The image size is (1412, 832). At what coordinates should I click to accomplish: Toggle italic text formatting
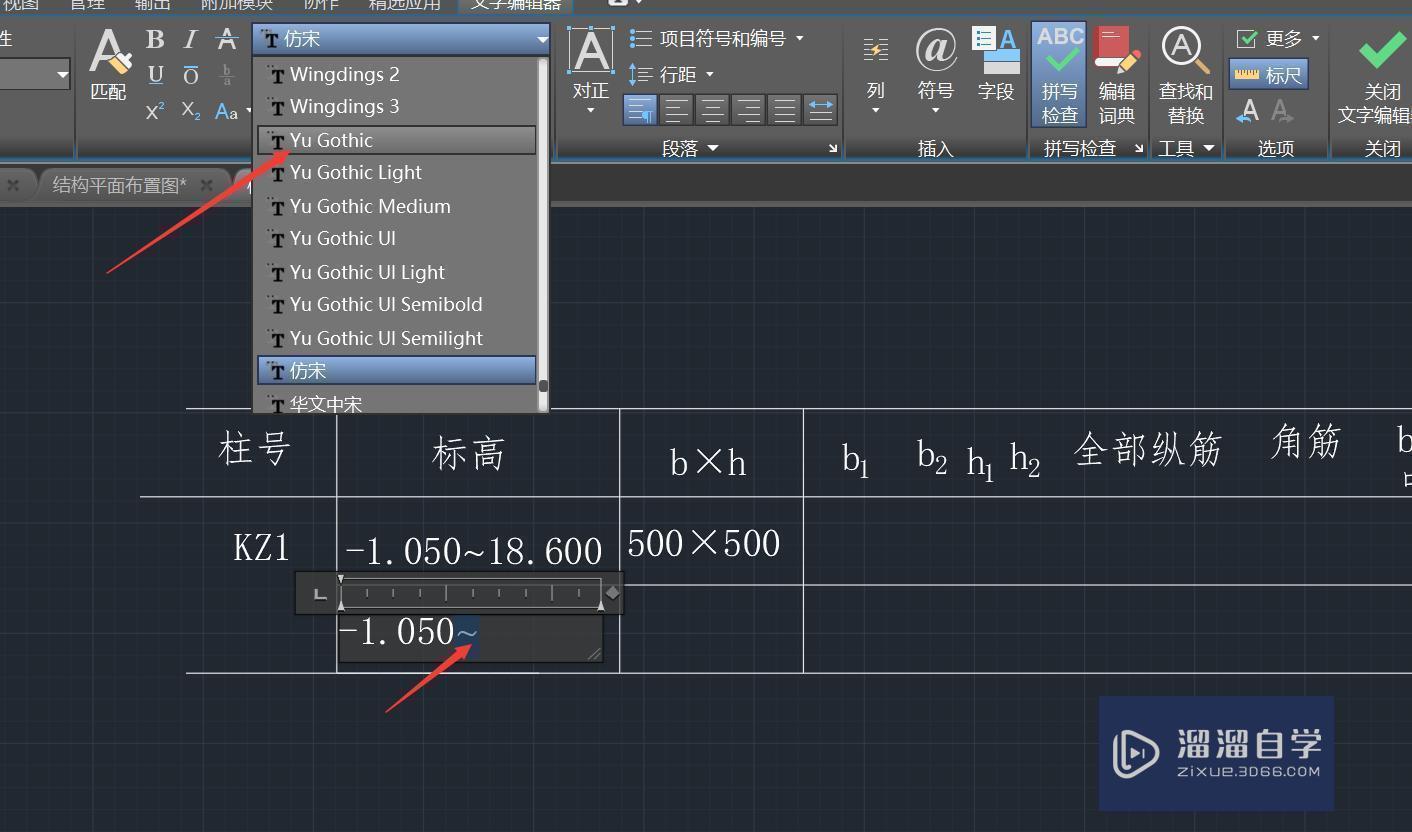[x=190, y=39]
